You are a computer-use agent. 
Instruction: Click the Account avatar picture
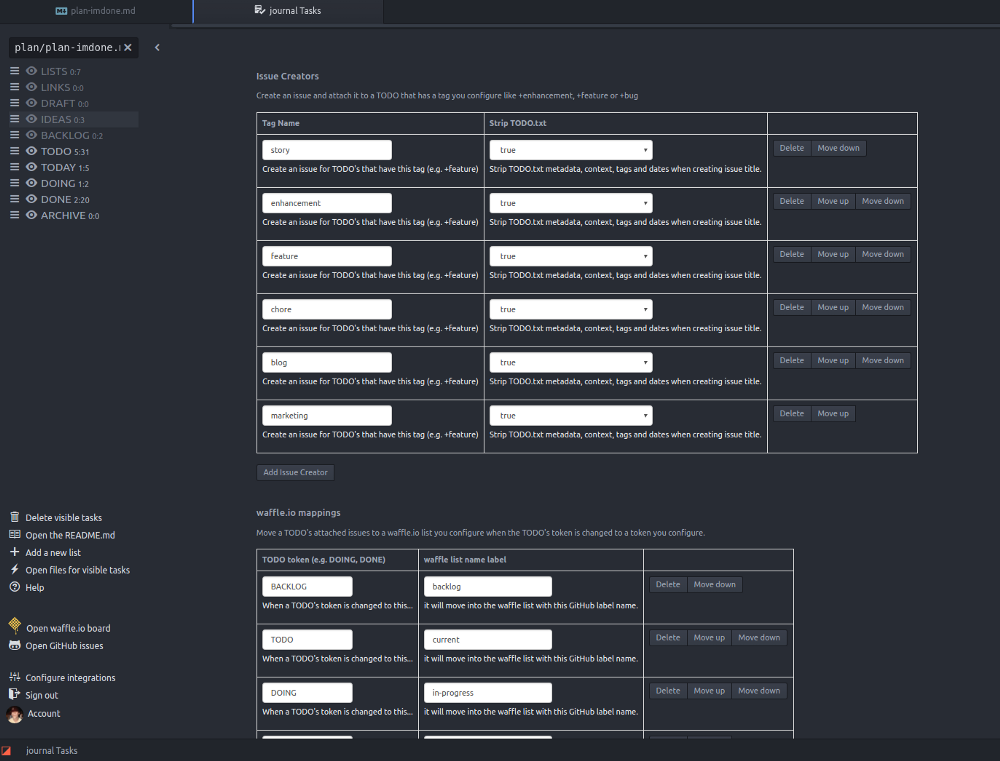pyautogui.click(x=15, y=714)
